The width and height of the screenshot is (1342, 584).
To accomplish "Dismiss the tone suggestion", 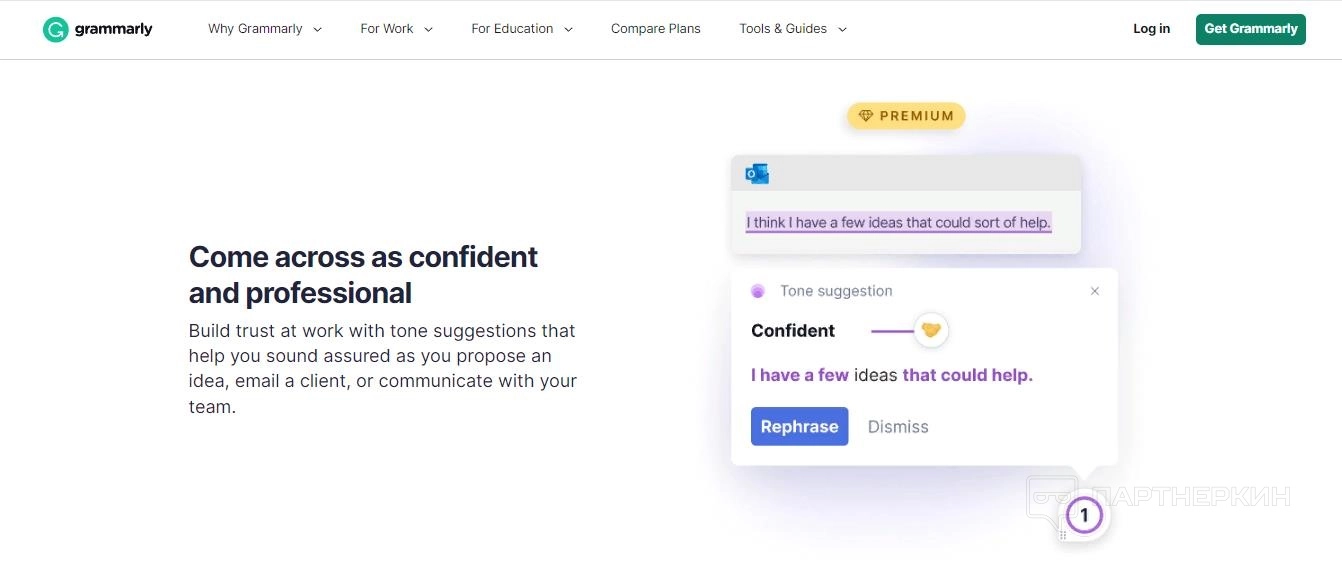I will 898,427.
